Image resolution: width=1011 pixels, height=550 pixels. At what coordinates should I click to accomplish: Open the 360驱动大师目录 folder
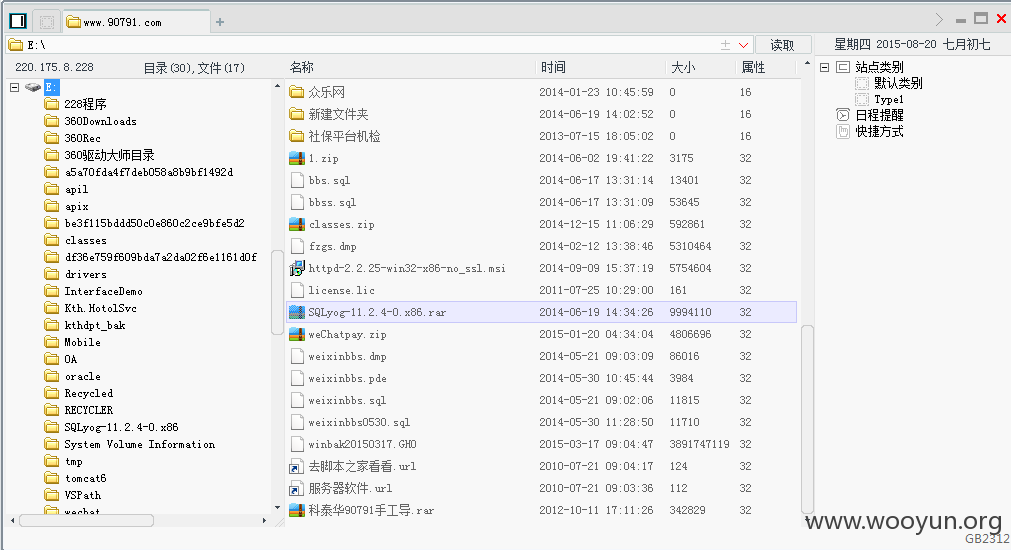tap(110, 155)
